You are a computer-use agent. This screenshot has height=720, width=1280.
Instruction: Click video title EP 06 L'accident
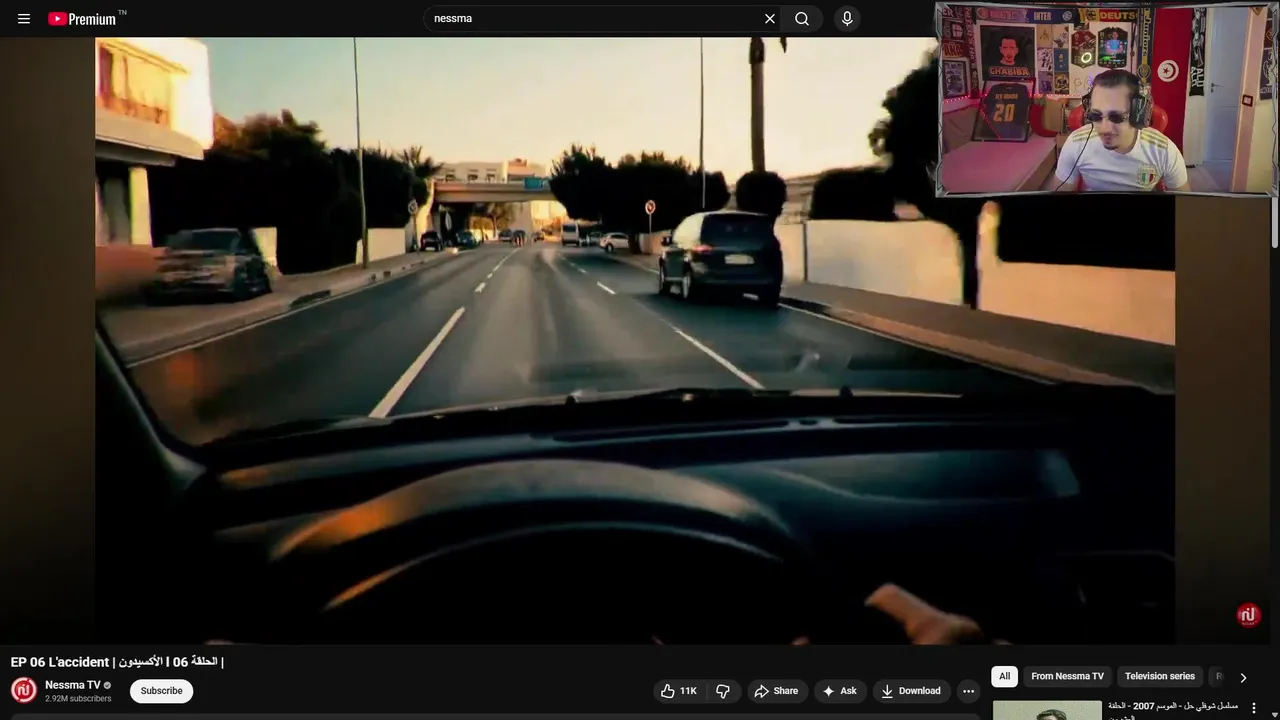point(117,662)
